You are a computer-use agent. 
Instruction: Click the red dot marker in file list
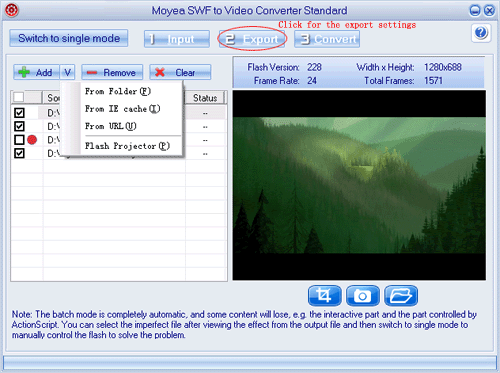click(x=32, y=140)
